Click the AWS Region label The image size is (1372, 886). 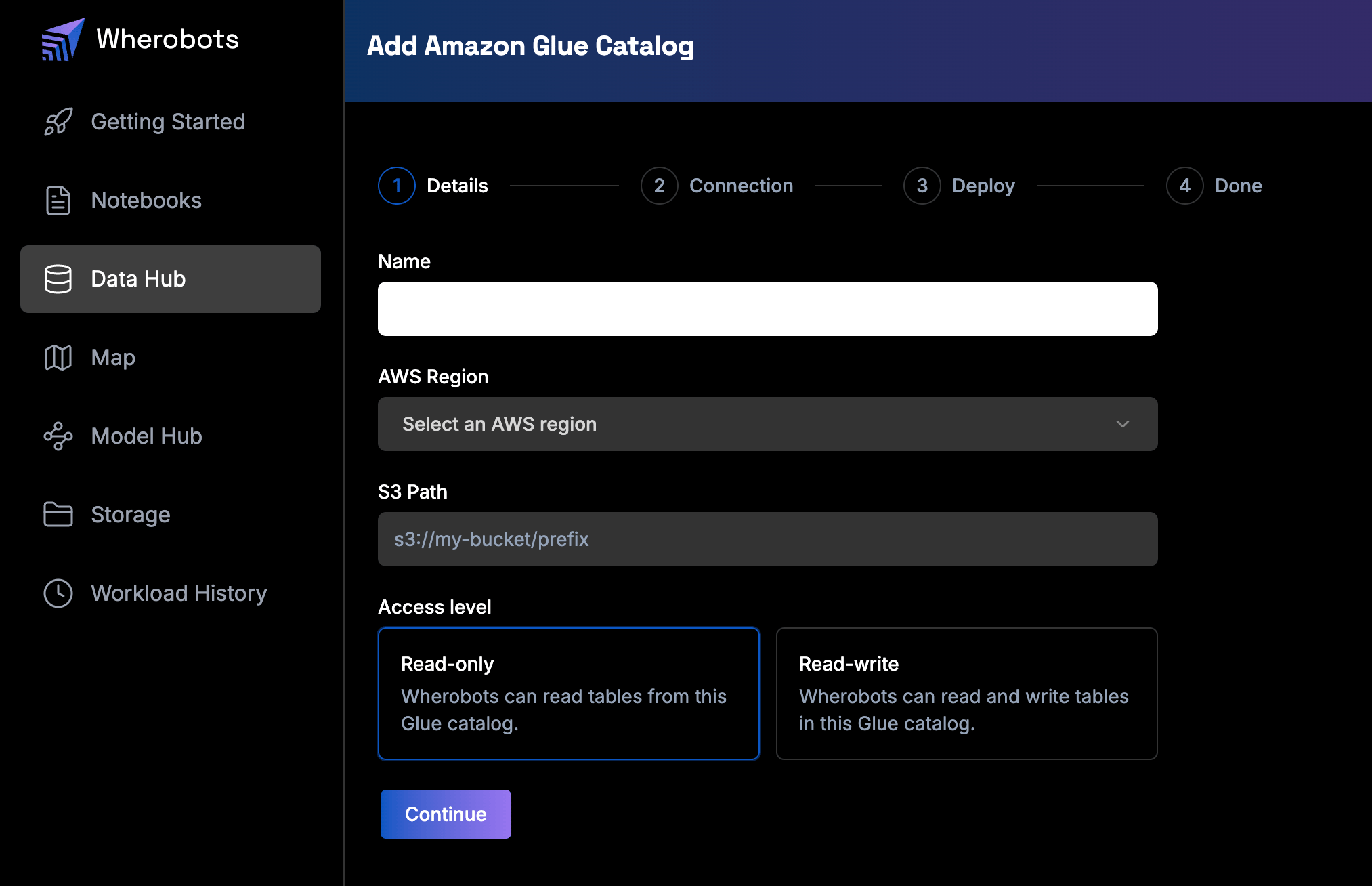[433, 377]
